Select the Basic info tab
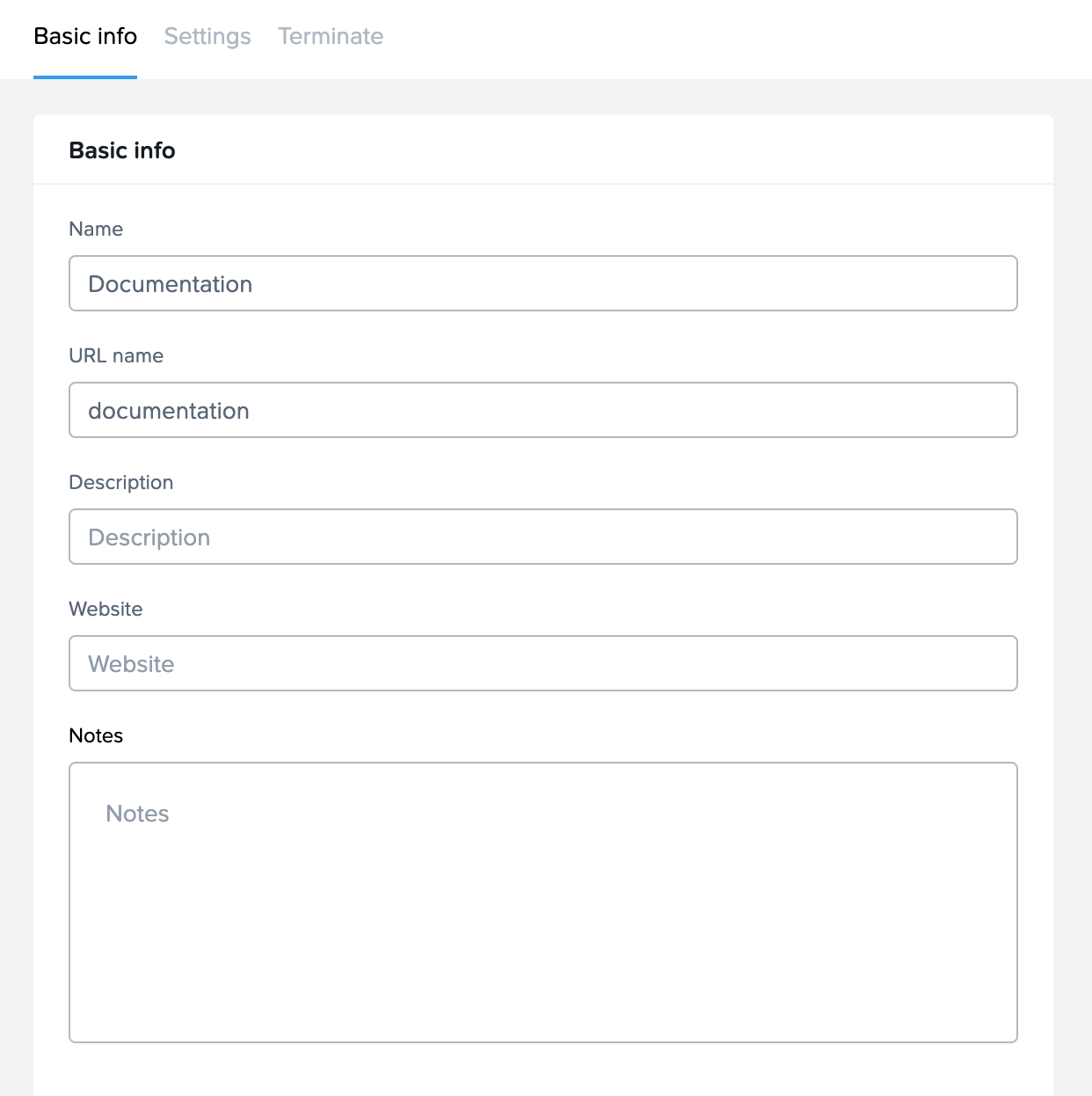 (85, 36)
